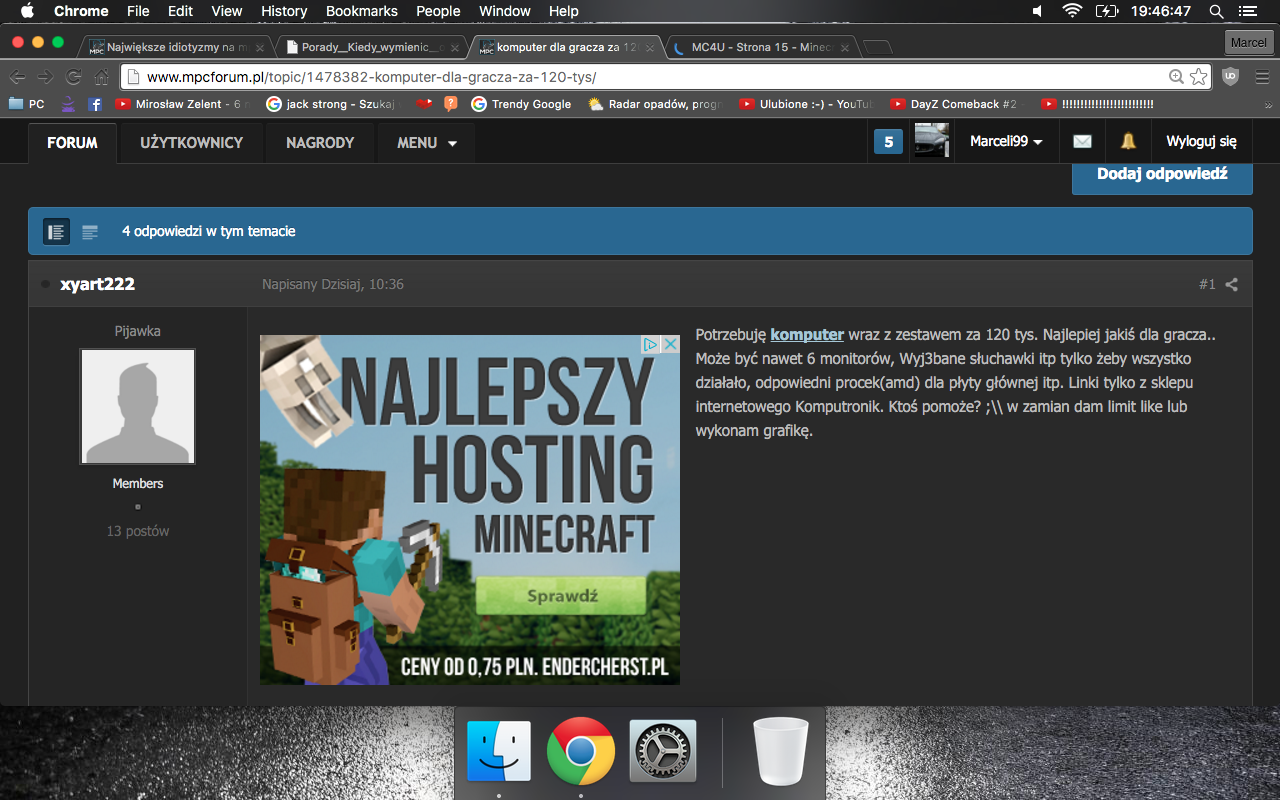This screenshot has height=800, width=1280.
Task: Open the Bookmarks menu
Action: pyautogui.click(x=362, y=11)
